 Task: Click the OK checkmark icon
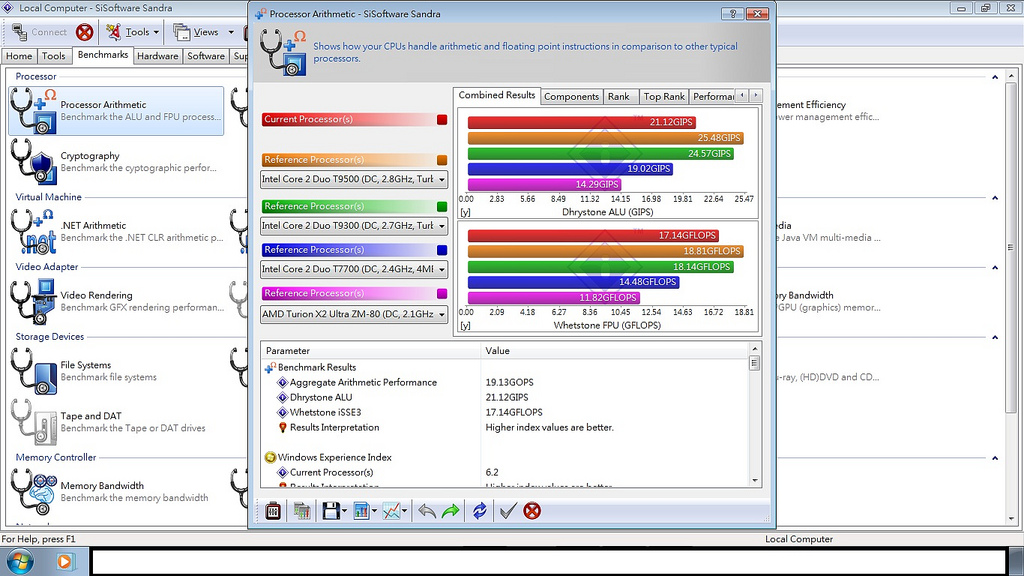point(507,511)
